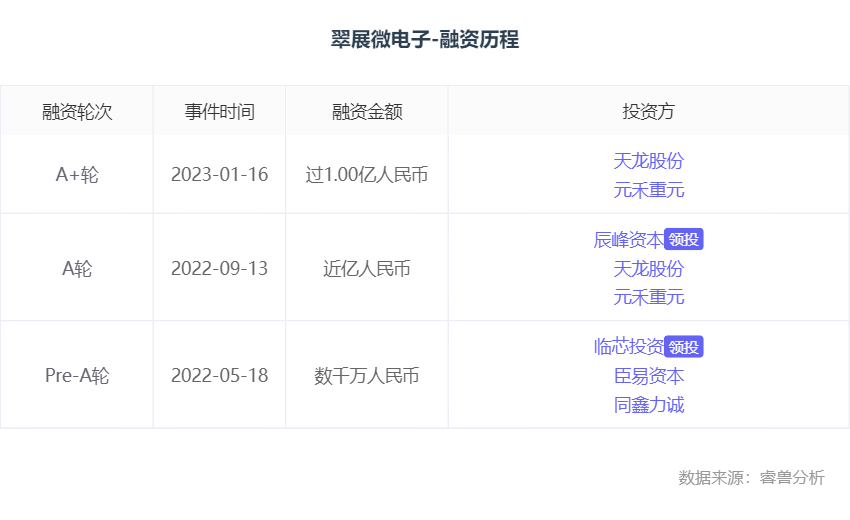
Task: Select date 2022-05-18
Action: click(220, 375)
